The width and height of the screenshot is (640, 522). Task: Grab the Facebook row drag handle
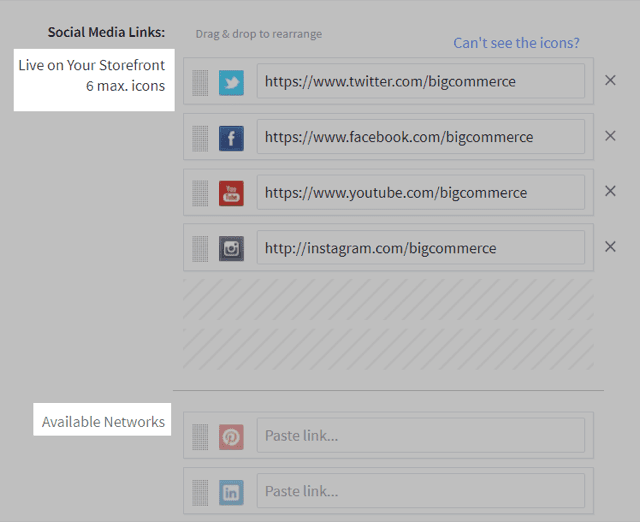tap(200, 138)
